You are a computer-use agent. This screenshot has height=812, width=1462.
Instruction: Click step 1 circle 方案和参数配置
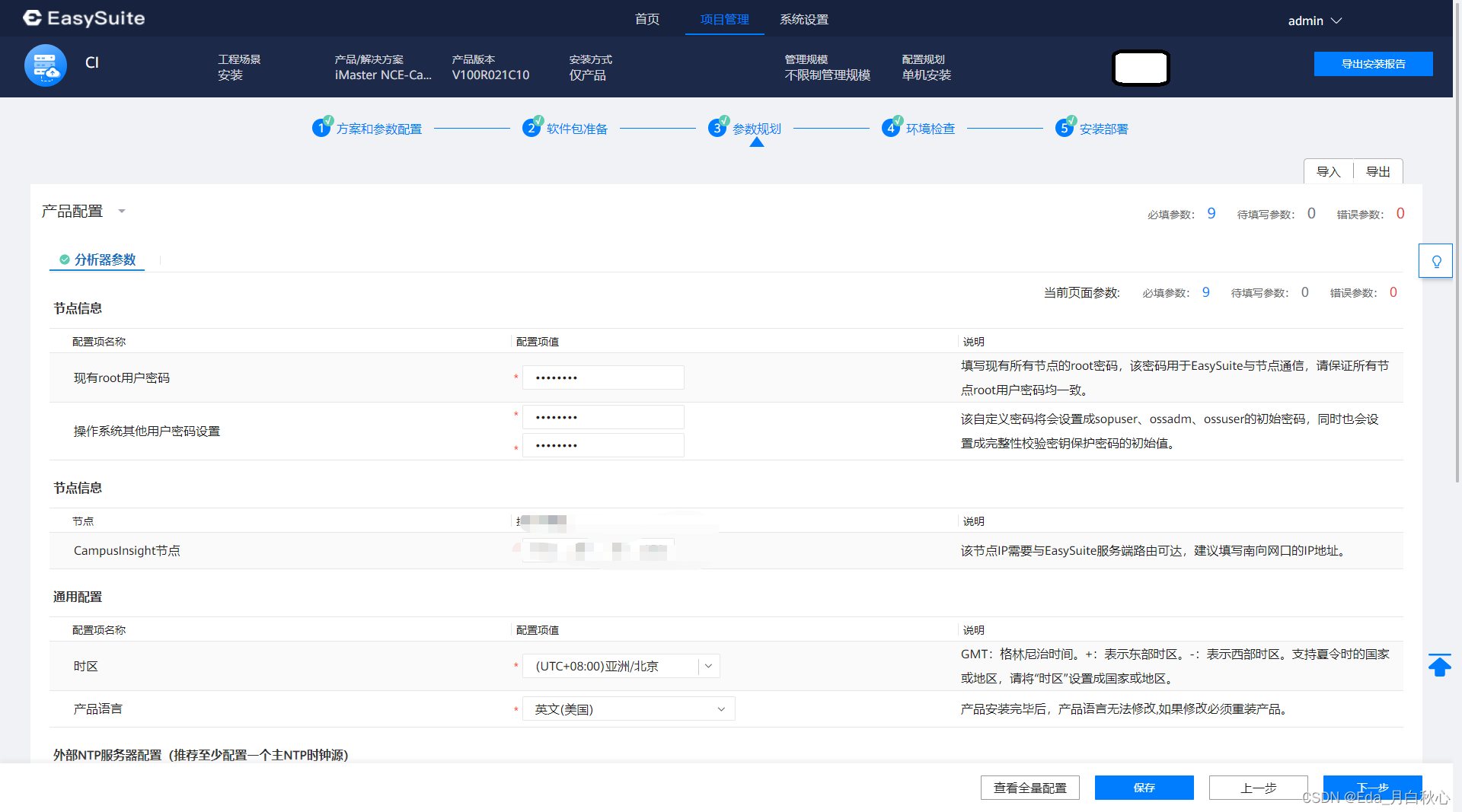point(321,129)
